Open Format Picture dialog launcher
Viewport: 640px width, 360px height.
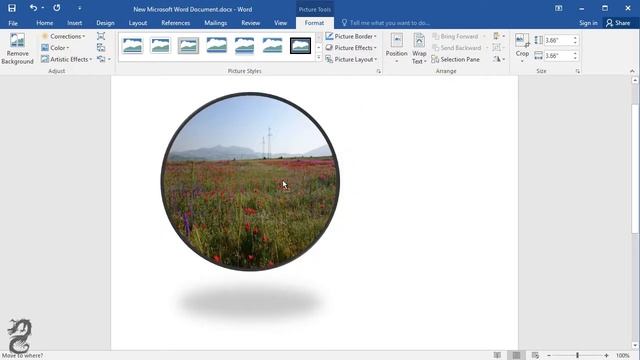[x=379, y=71]
